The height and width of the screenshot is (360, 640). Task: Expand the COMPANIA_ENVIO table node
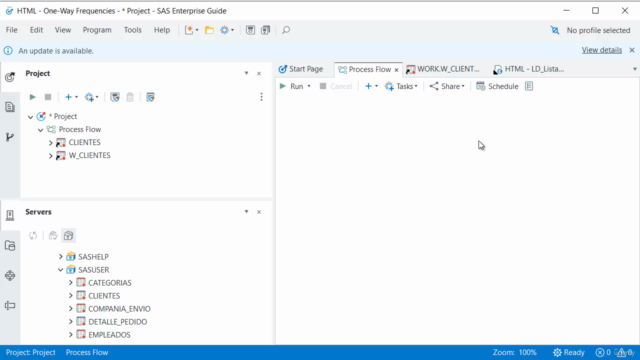(71, 309)
